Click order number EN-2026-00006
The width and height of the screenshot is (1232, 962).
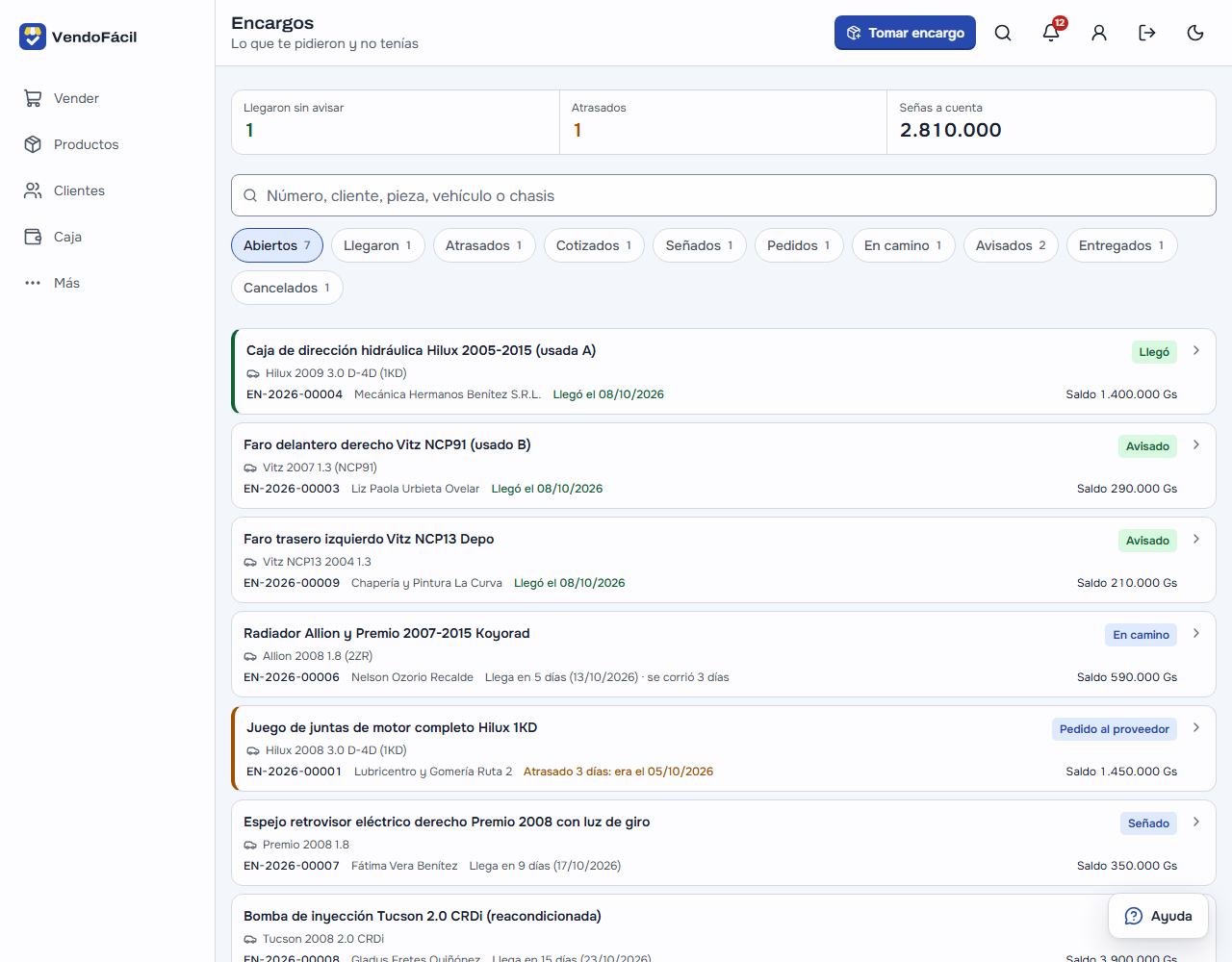coord(292,677)
